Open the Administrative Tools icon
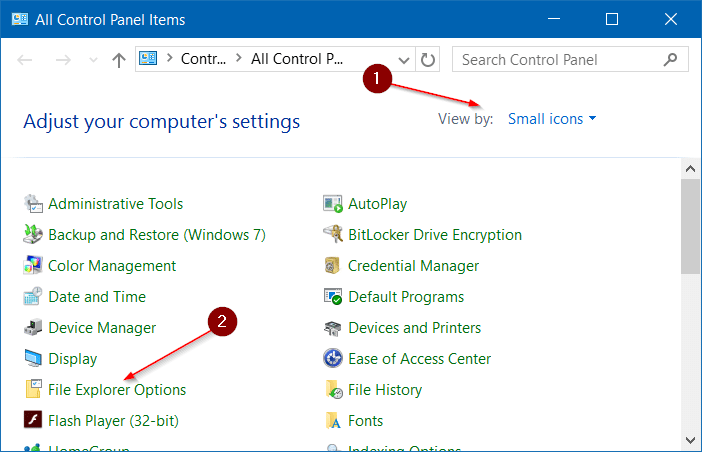702x452 pixels. tap(33, 204)
